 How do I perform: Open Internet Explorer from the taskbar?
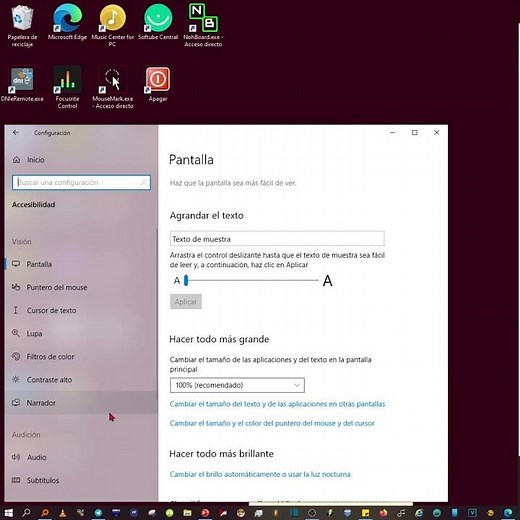tap(419, 513)
